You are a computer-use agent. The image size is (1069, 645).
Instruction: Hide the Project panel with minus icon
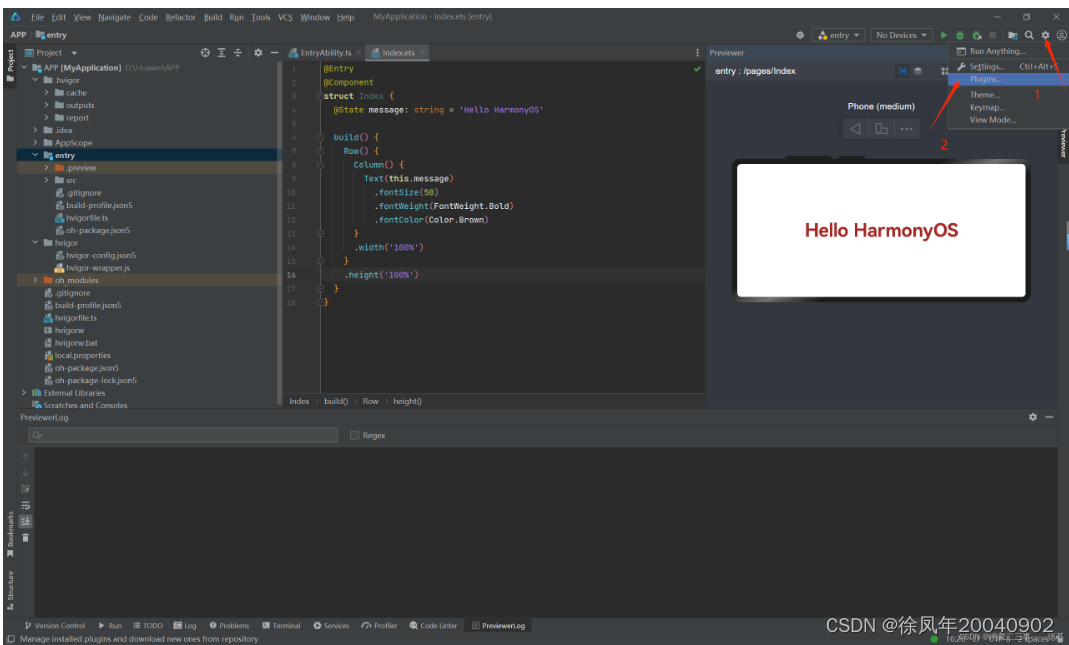point(275,52)
